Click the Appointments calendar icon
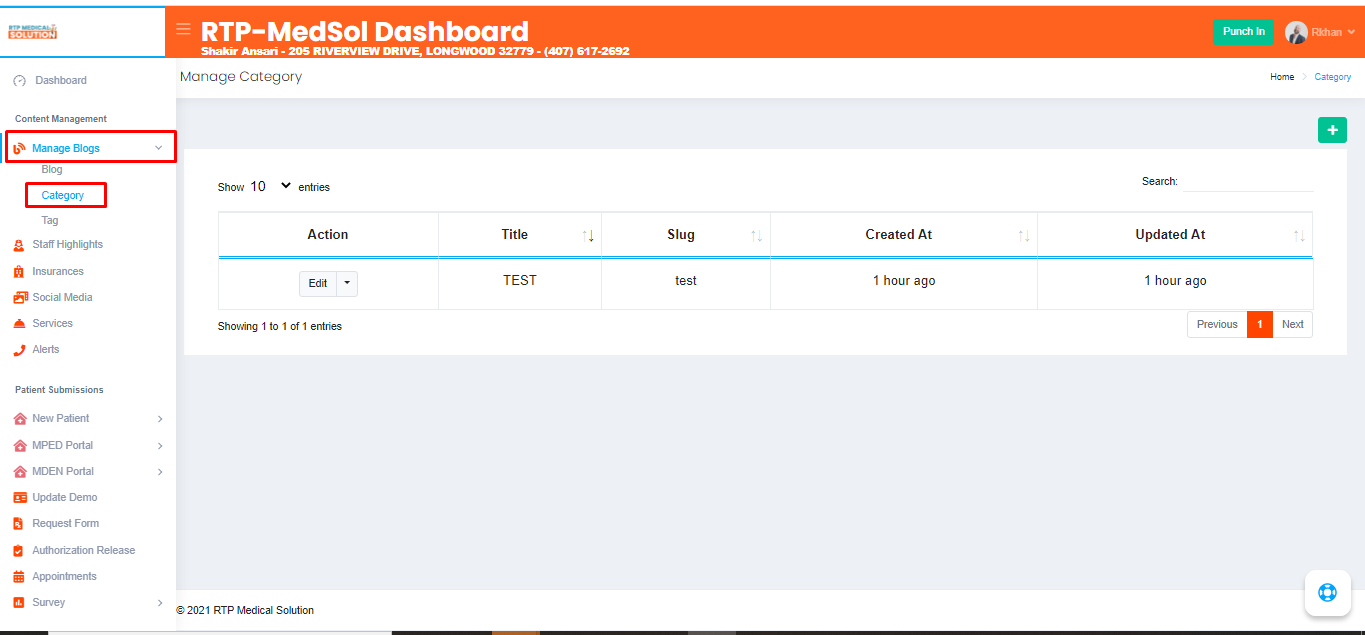The image size is (1365, 635). (19, 577)
